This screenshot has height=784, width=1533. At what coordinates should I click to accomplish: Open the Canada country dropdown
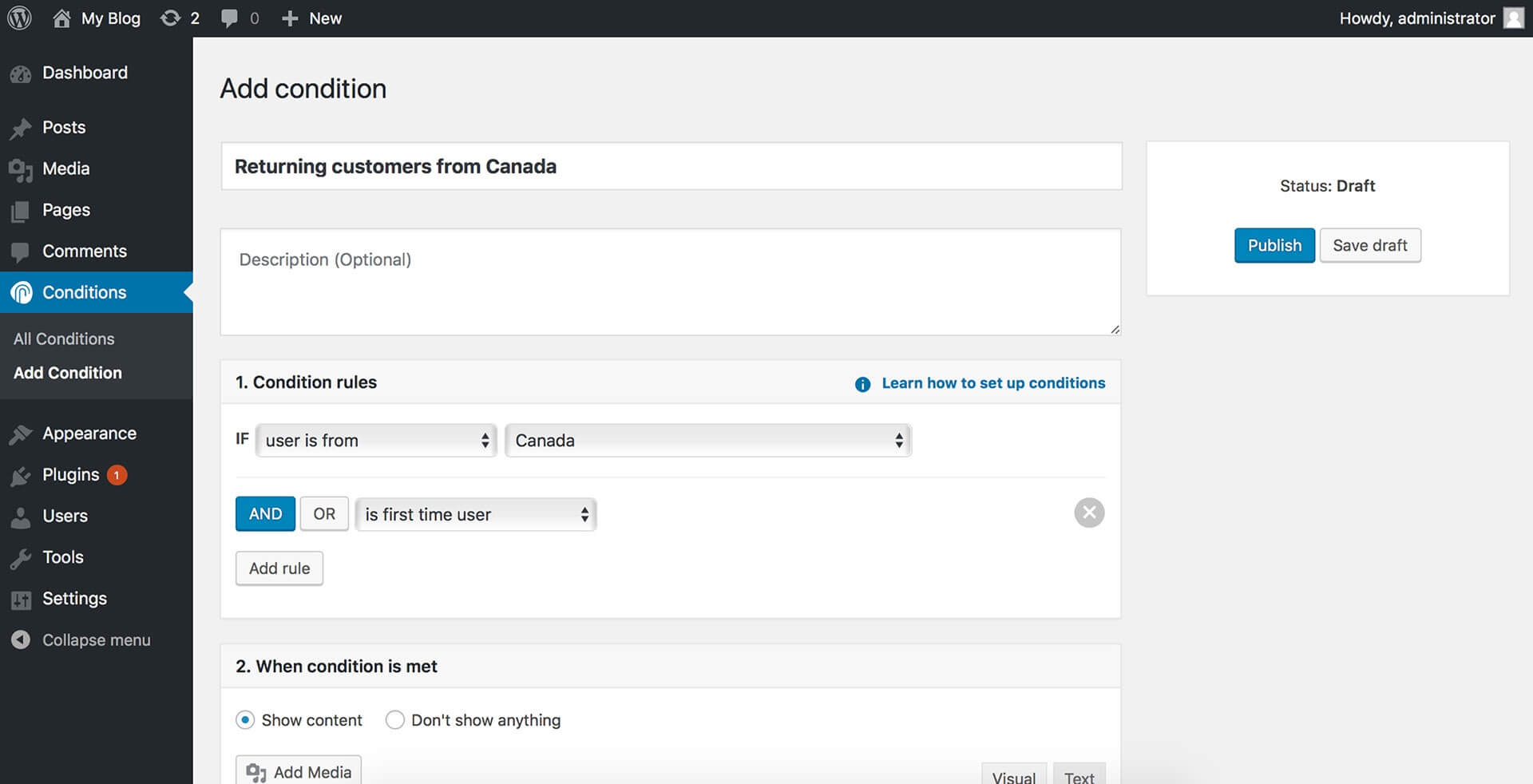(707, 440)
